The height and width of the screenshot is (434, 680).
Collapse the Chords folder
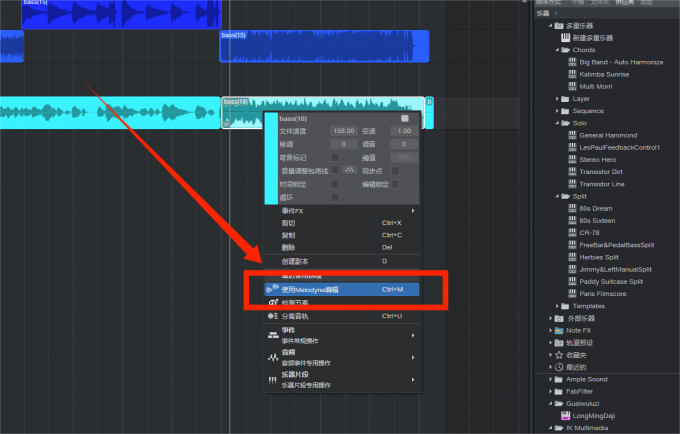tap(557, 50)
